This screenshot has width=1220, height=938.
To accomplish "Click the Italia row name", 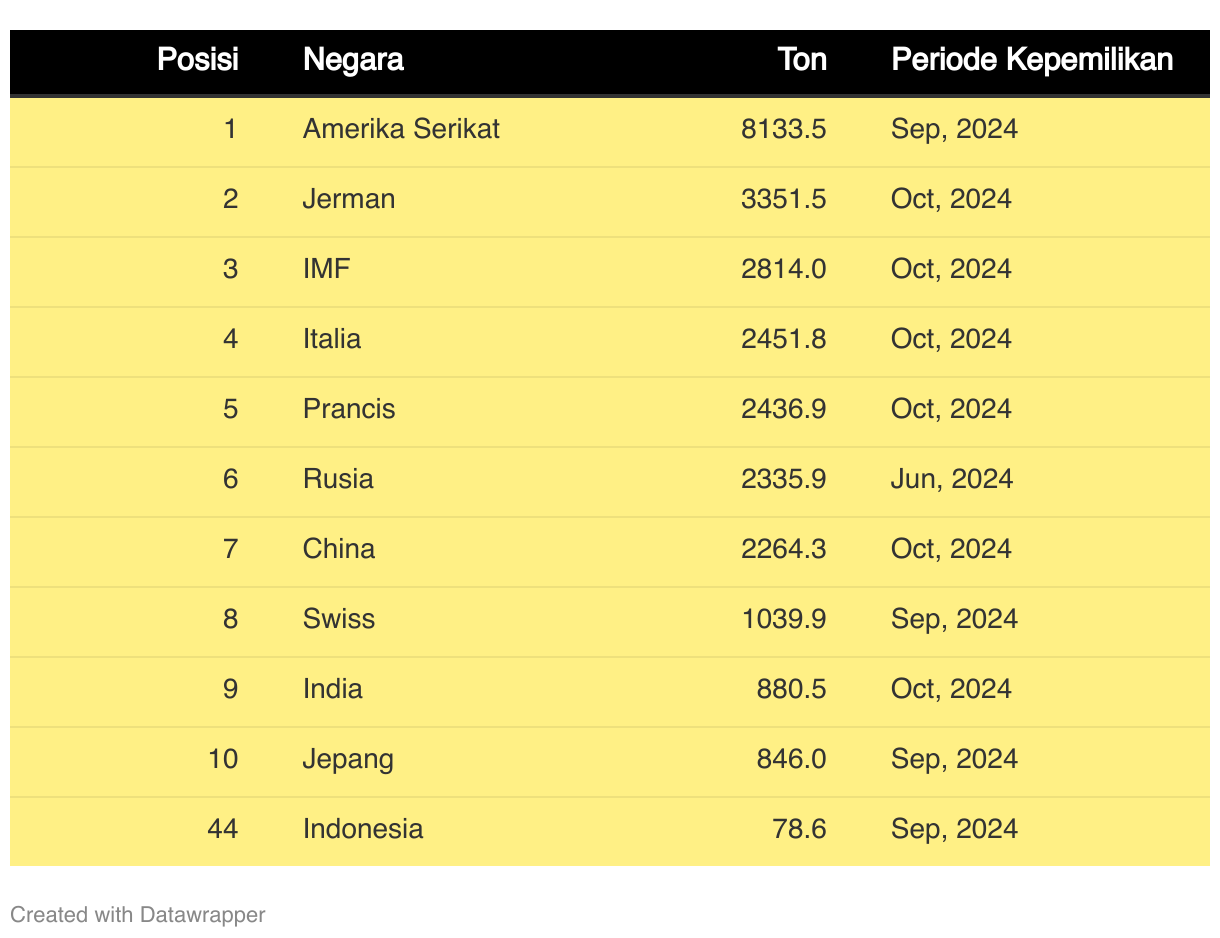I will click(332, 339).
